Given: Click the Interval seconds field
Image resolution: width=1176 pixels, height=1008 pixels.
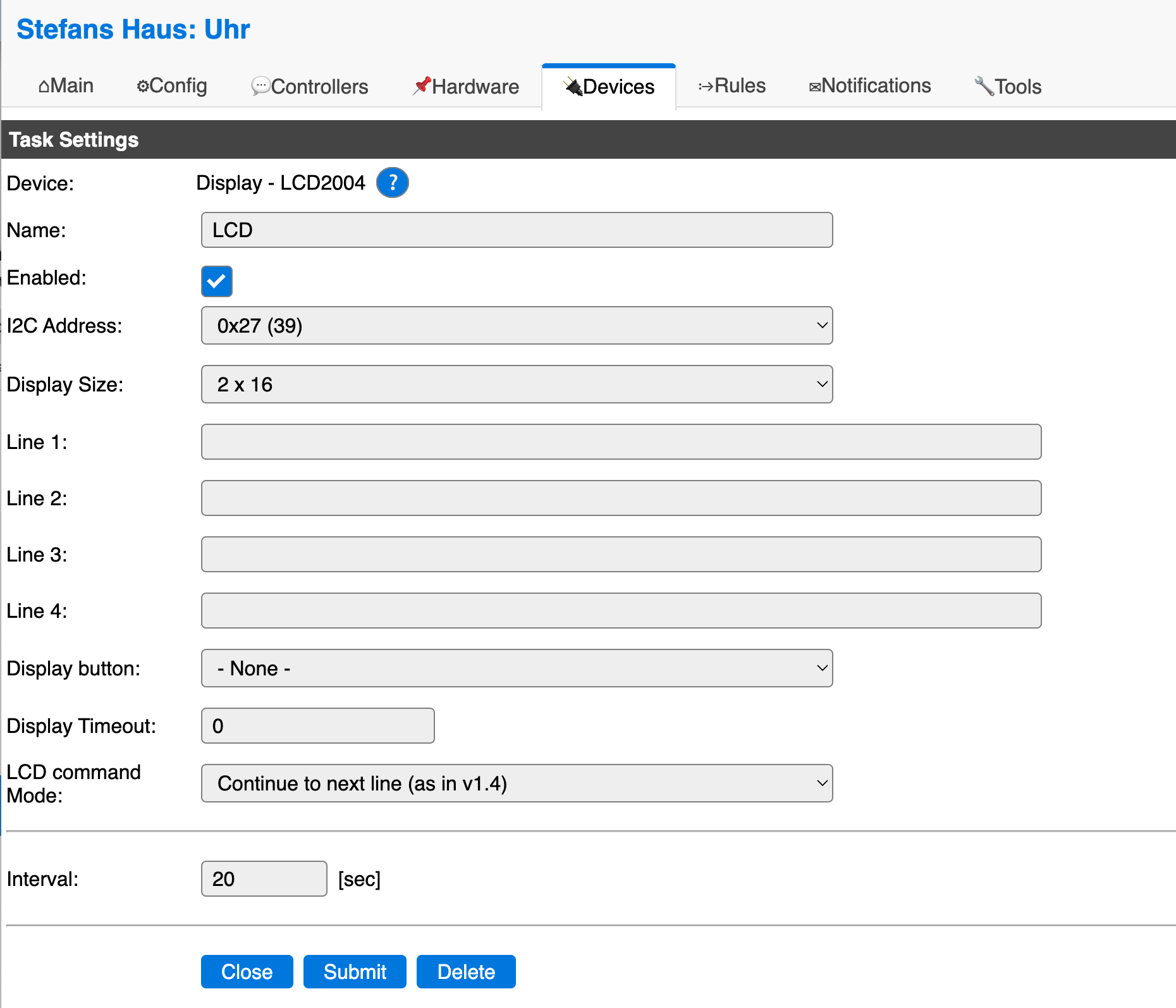Looking at the screenshot, I should [x=264, y=878].
